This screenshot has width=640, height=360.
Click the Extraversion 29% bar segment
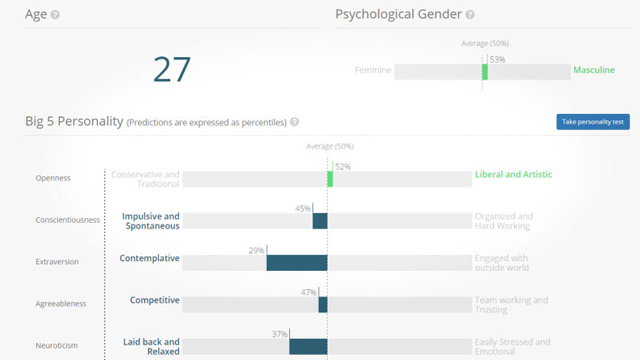[x=297, y=263]
